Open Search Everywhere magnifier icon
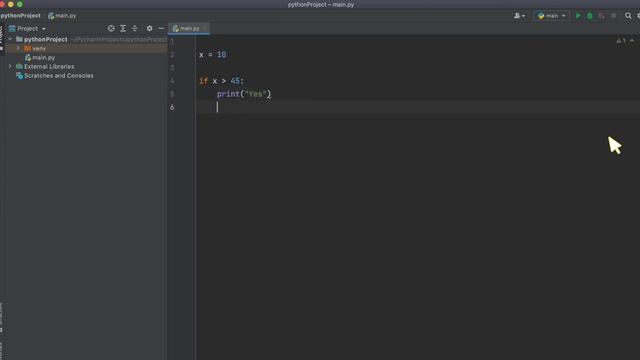 coord(628,16)
